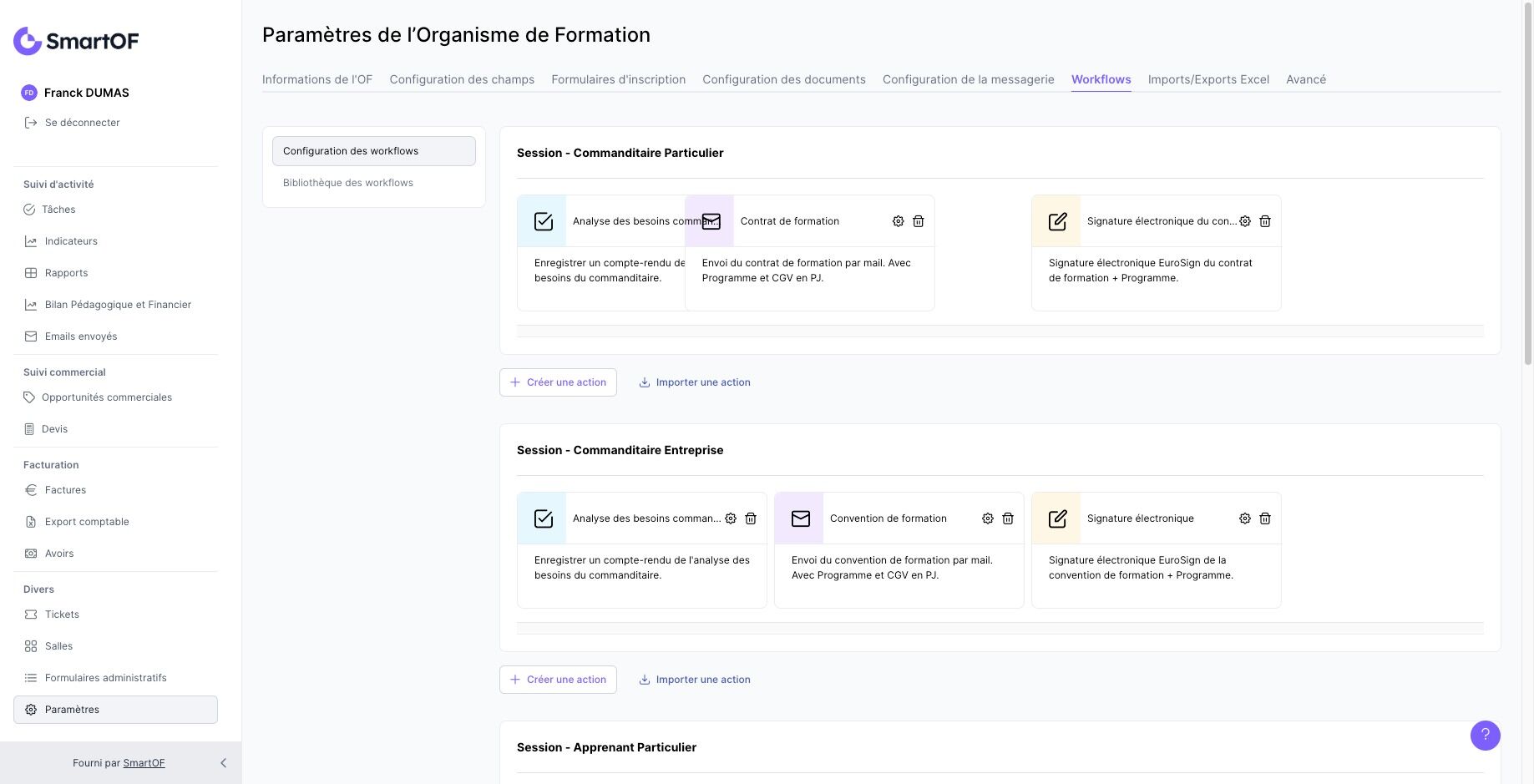Log out via Se déconnecter
1534x784 pixels.
(x=82, y=123)
